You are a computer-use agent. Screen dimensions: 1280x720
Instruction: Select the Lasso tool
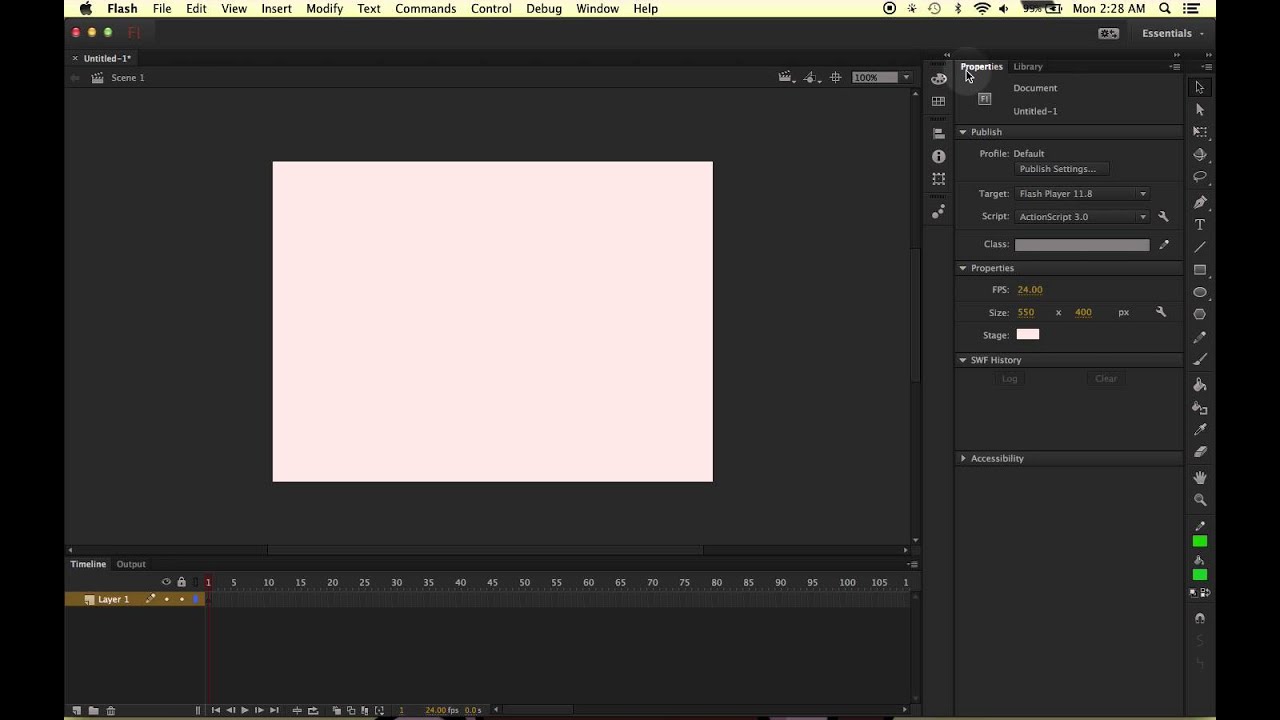[x=1200, y=176]
